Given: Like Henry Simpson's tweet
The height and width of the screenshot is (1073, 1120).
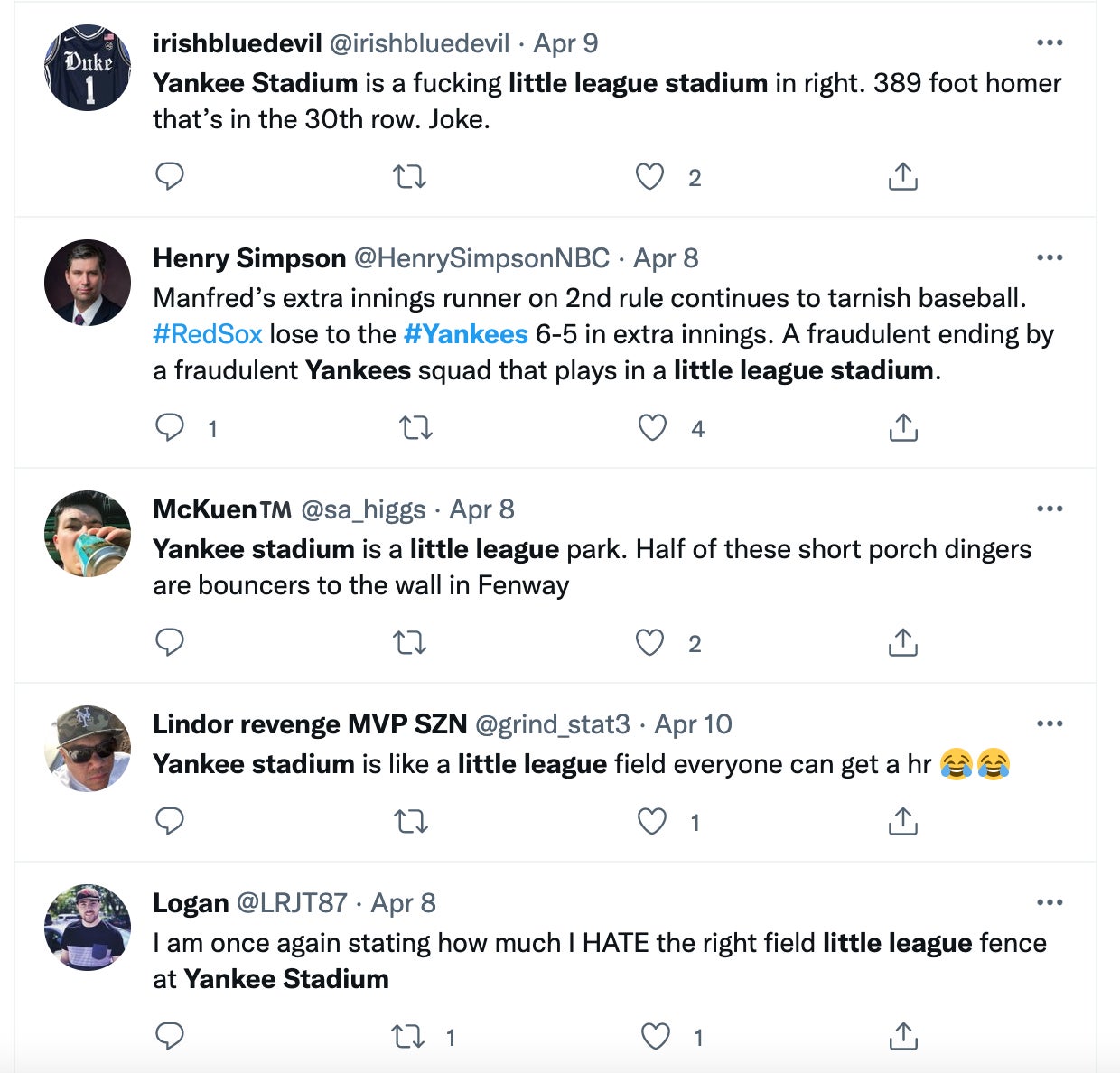Looking at the screenshot, I should pos(652,427).
